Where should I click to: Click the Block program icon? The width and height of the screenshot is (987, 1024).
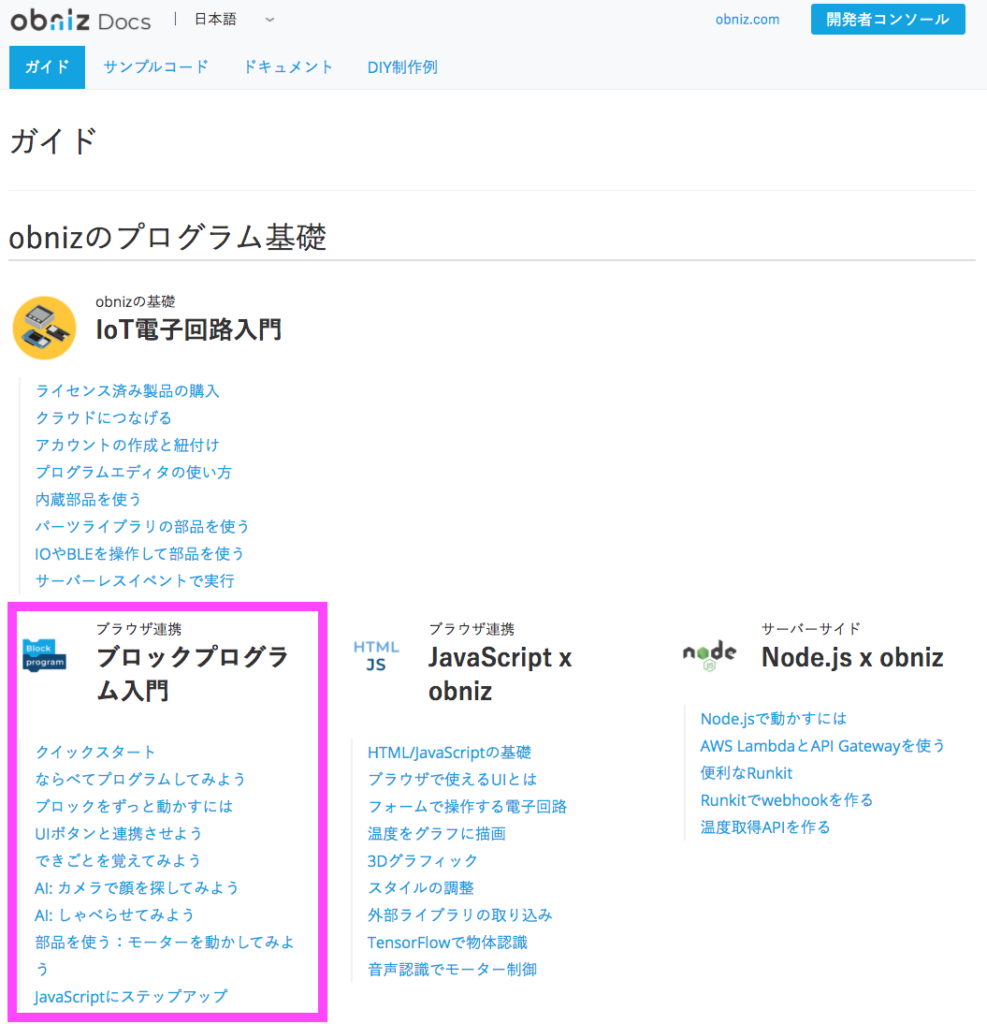(44, 655)
